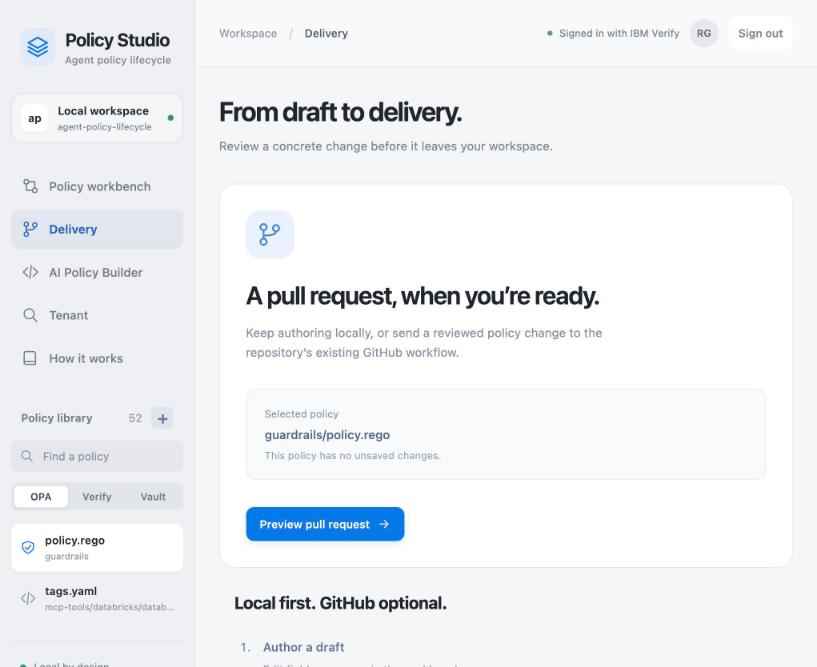Click 'This policy has no unsaved changes.' text
817x667 pixels.
[x=353, y=455]
